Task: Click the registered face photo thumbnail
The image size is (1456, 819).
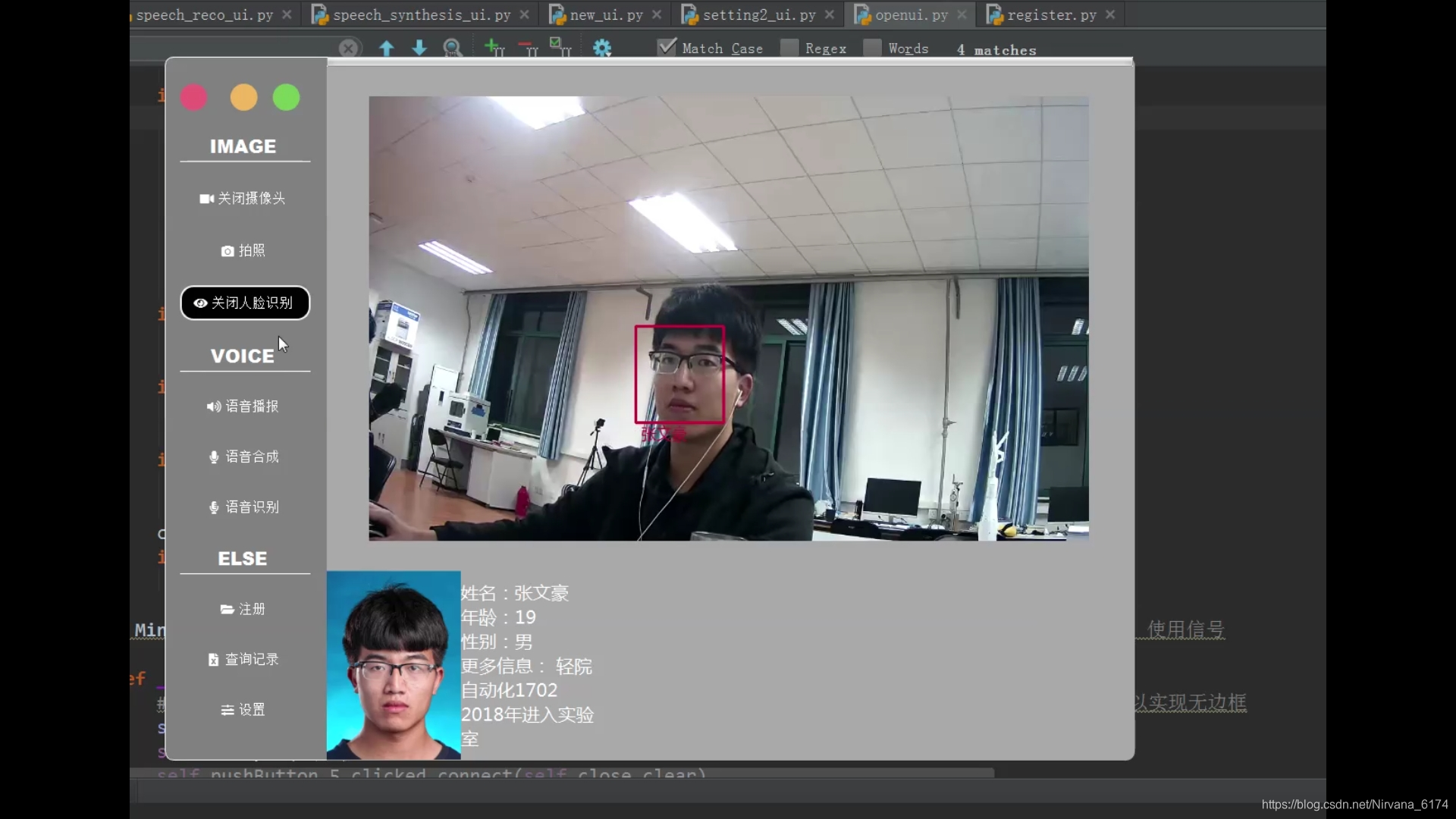Action: [x=394, y=665]
